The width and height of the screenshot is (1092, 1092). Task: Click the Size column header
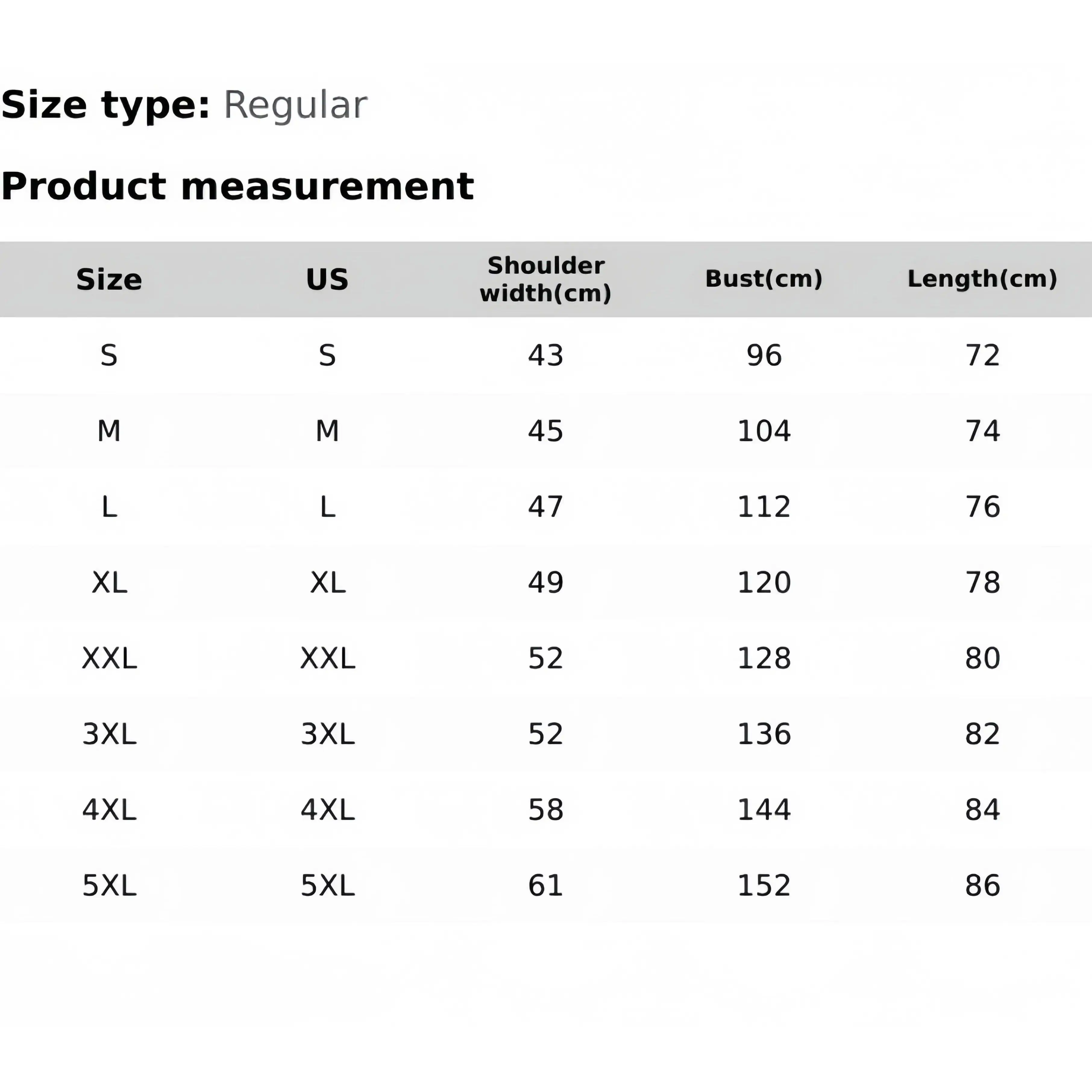109,279
